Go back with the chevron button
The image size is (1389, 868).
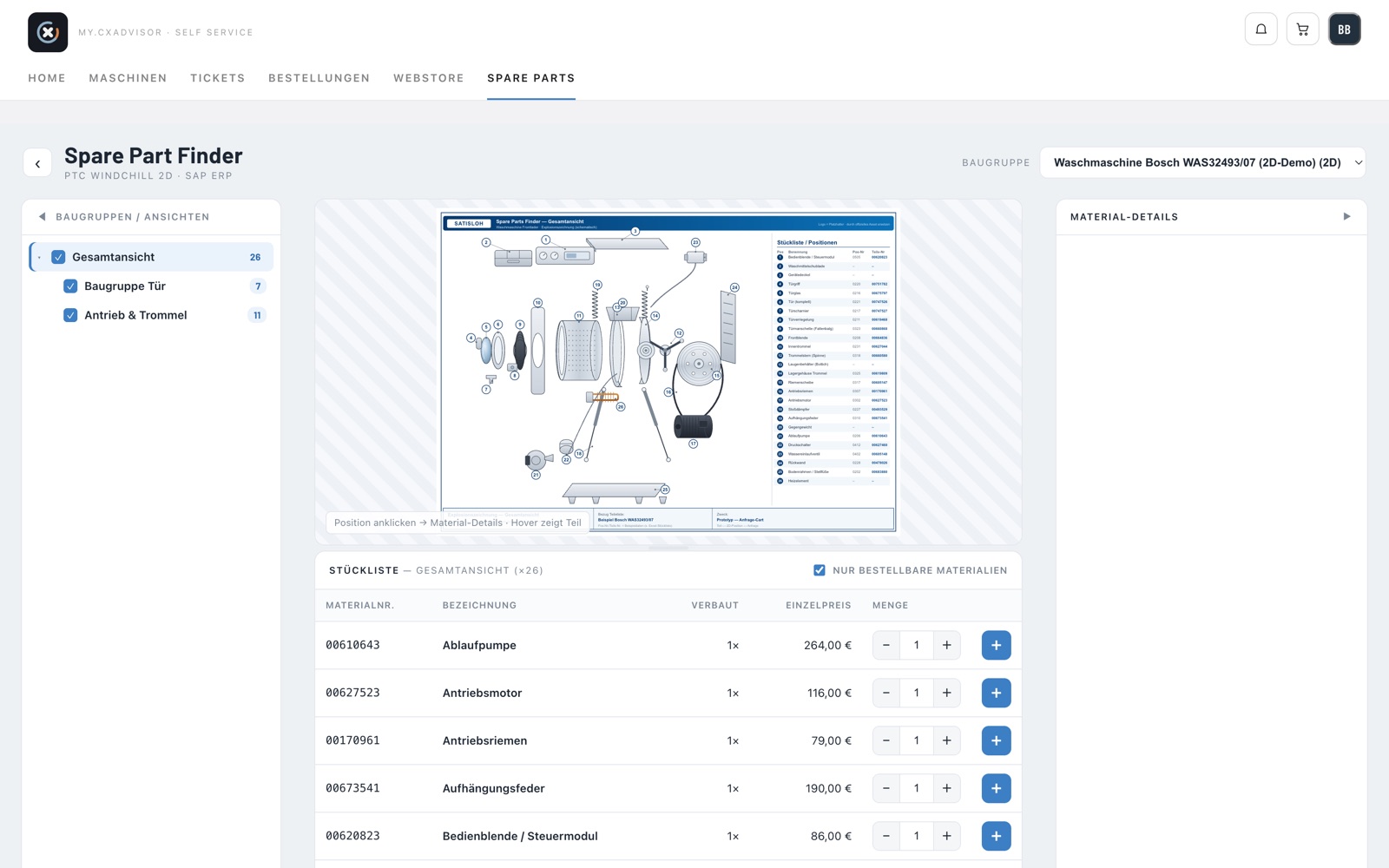click(x=37, y=163)
